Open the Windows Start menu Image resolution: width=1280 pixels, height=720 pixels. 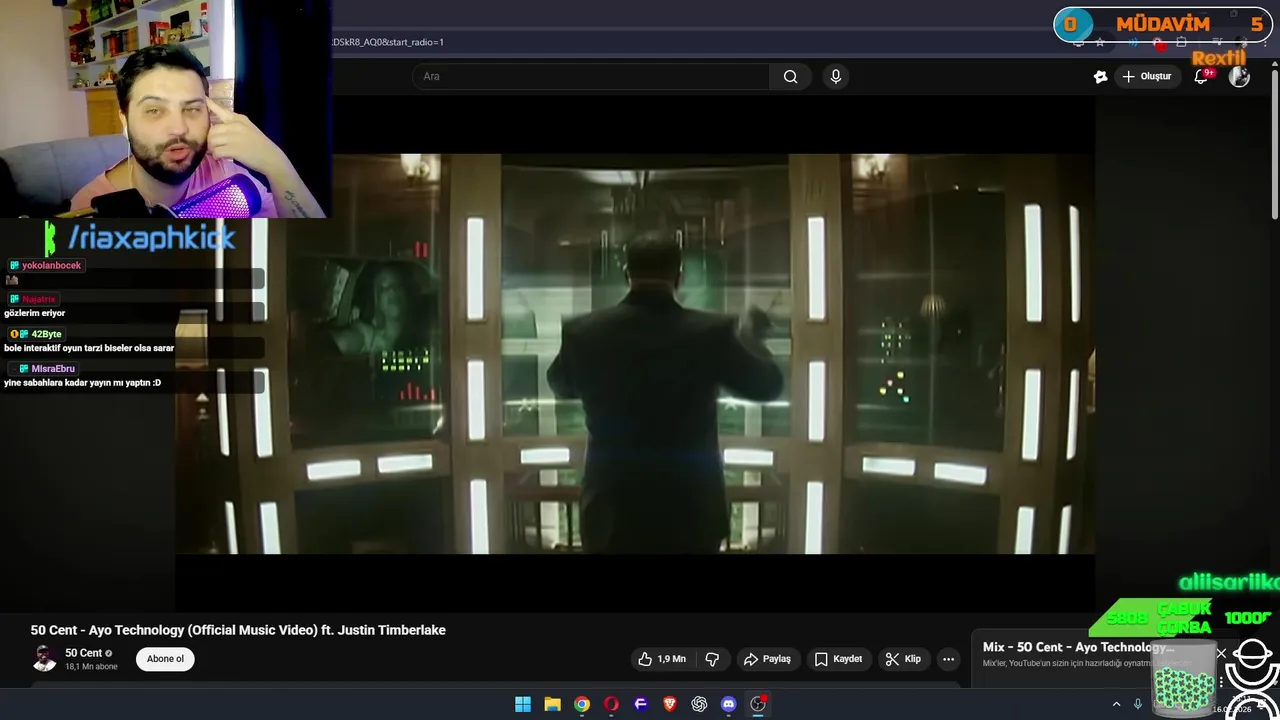(523, 704)
